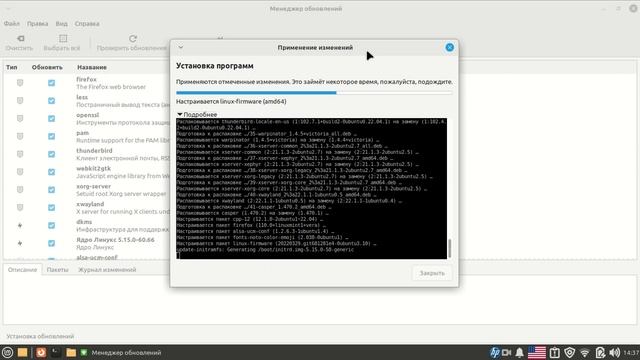Click the clock showing 14:37

pyautogui.click(x=631, y=352)
